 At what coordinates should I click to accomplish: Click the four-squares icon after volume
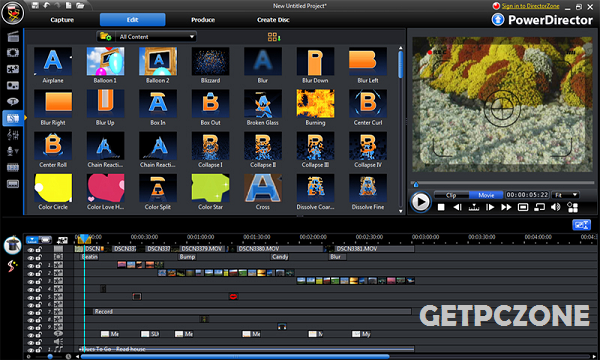coord(572,207)
